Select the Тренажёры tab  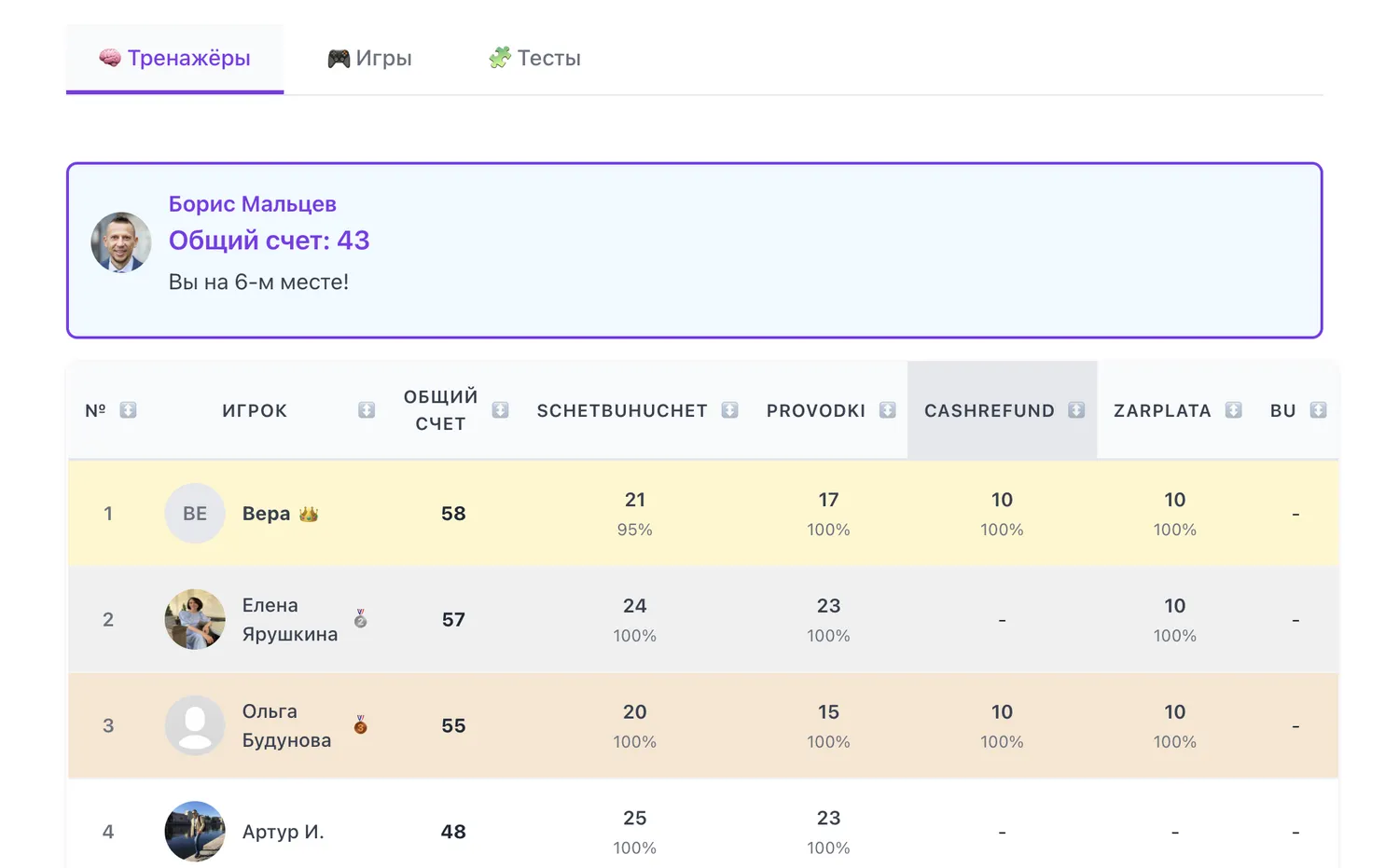(175, 58)
